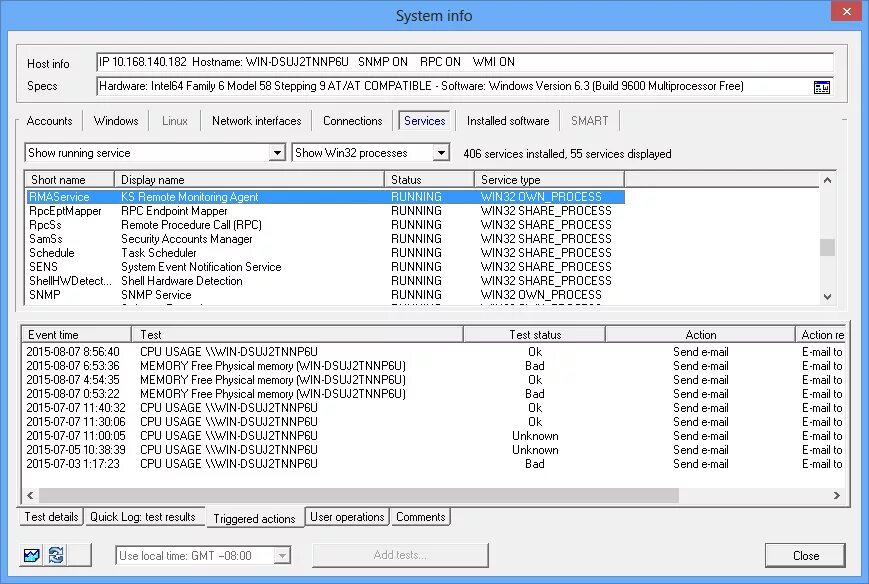The width and height of the screenshot is (869, 584).
Task: Open the Connections tab
Action: (352, 121)
